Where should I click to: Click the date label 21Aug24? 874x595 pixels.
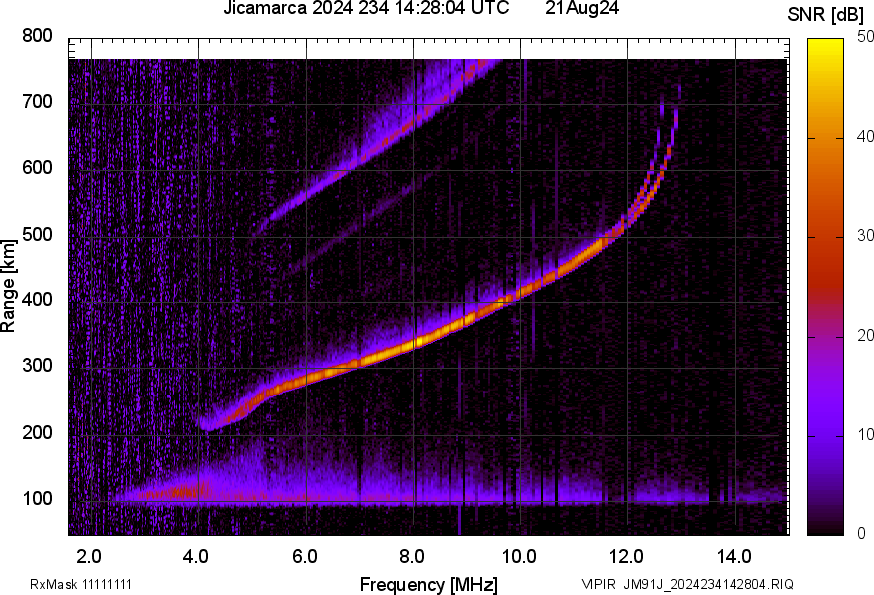tap(582, 8)
